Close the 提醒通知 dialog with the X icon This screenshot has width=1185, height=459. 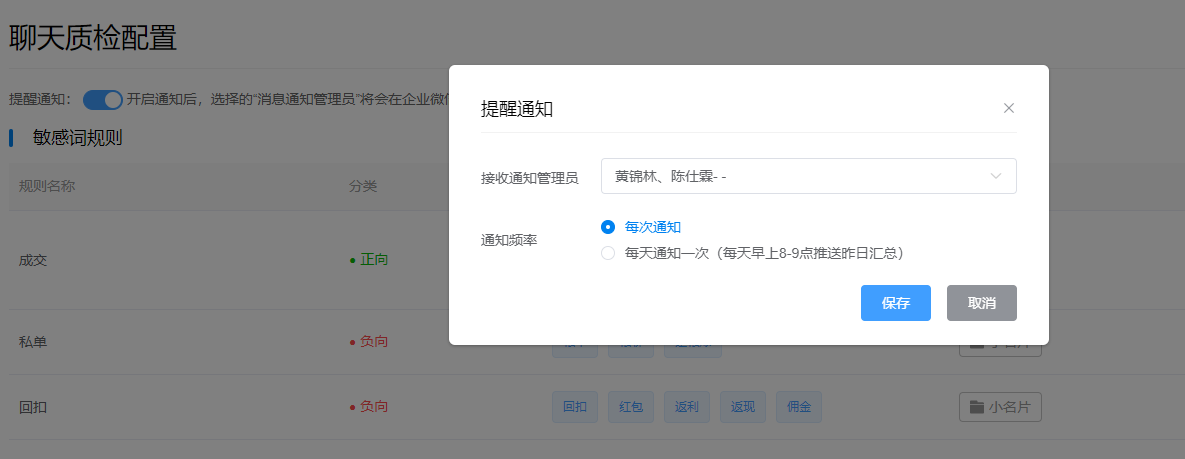click(x=1008, y=108)
